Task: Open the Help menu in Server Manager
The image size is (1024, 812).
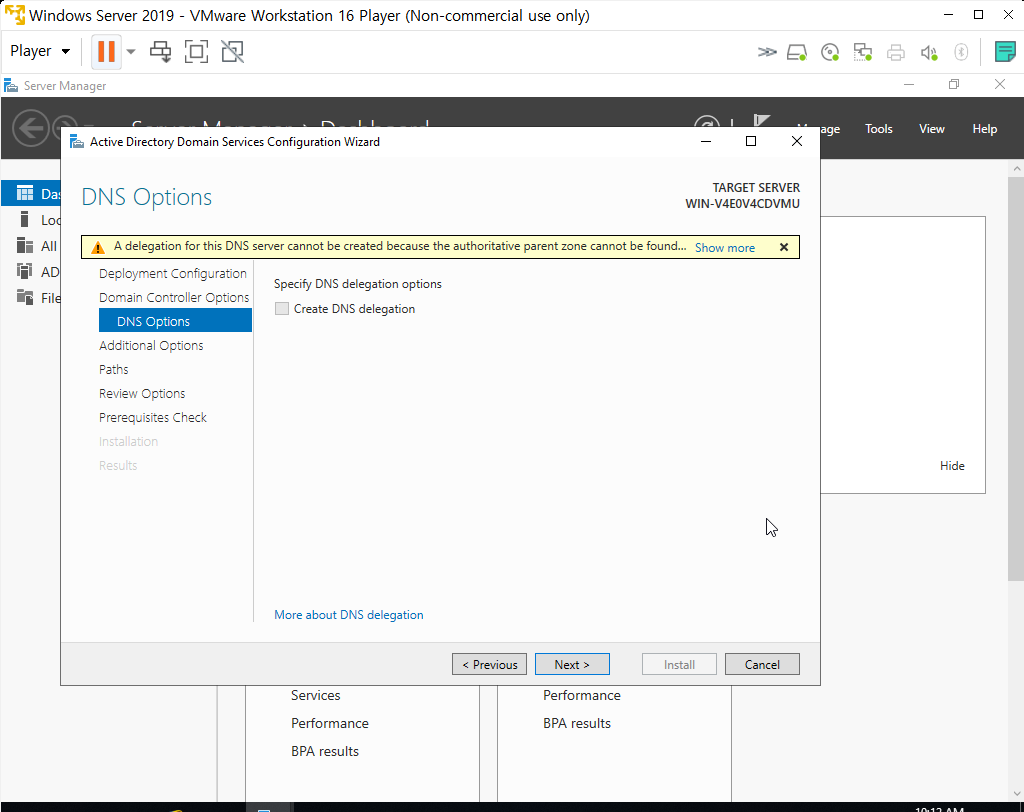Action: point(984,129)
